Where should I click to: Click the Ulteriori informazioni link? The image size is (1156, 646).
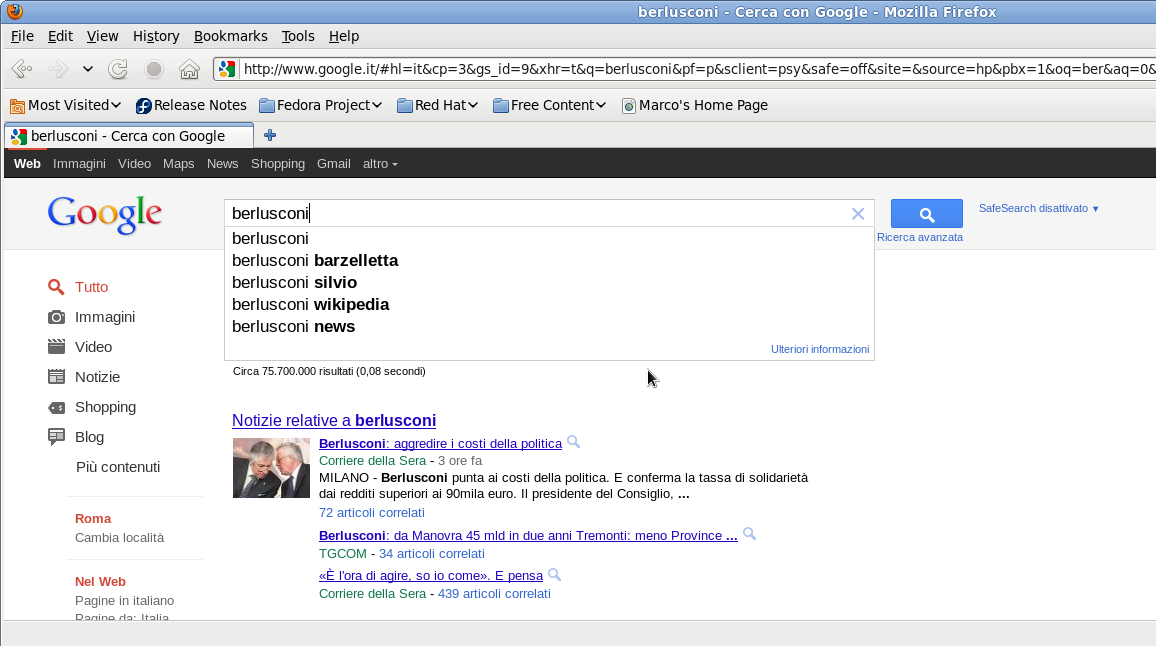click(x=820, y=350)
